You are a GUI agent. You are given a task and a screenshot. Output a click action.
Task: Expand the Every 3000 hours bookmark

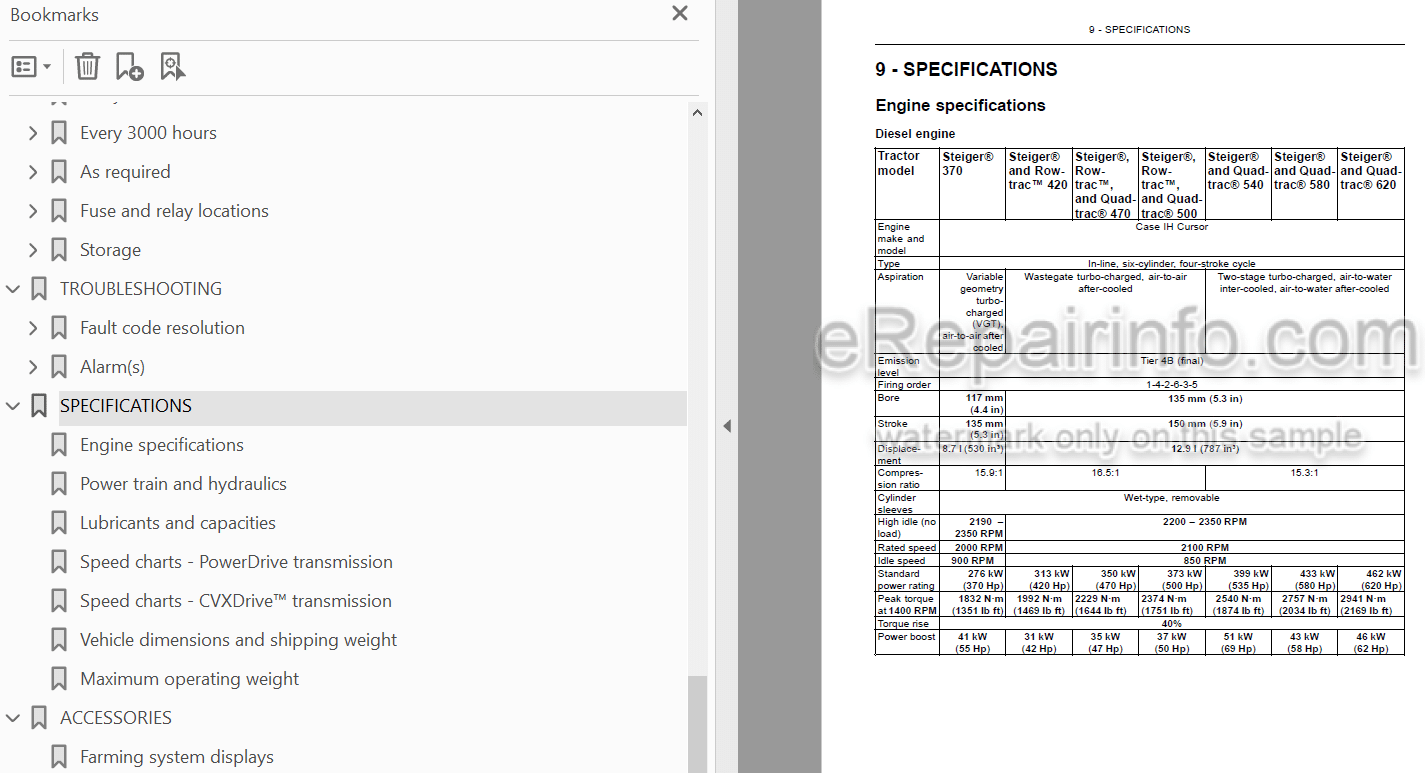tap(33, 133)
